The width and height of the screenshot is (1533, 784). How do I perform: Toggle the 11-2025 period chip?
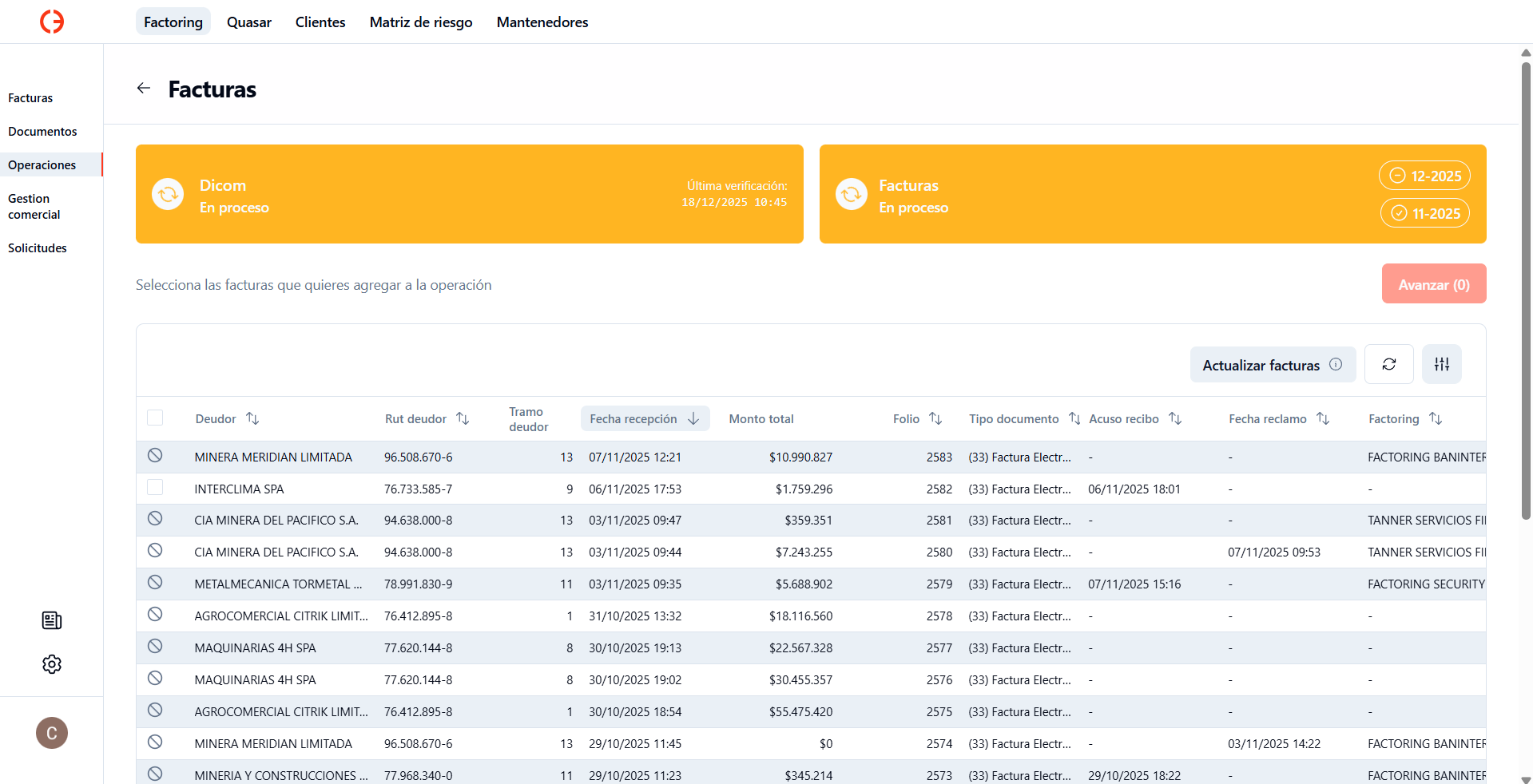1424,213
